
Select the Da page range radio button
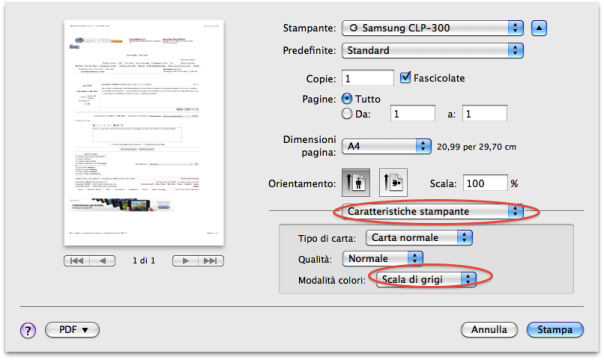(x=347, y=114)
